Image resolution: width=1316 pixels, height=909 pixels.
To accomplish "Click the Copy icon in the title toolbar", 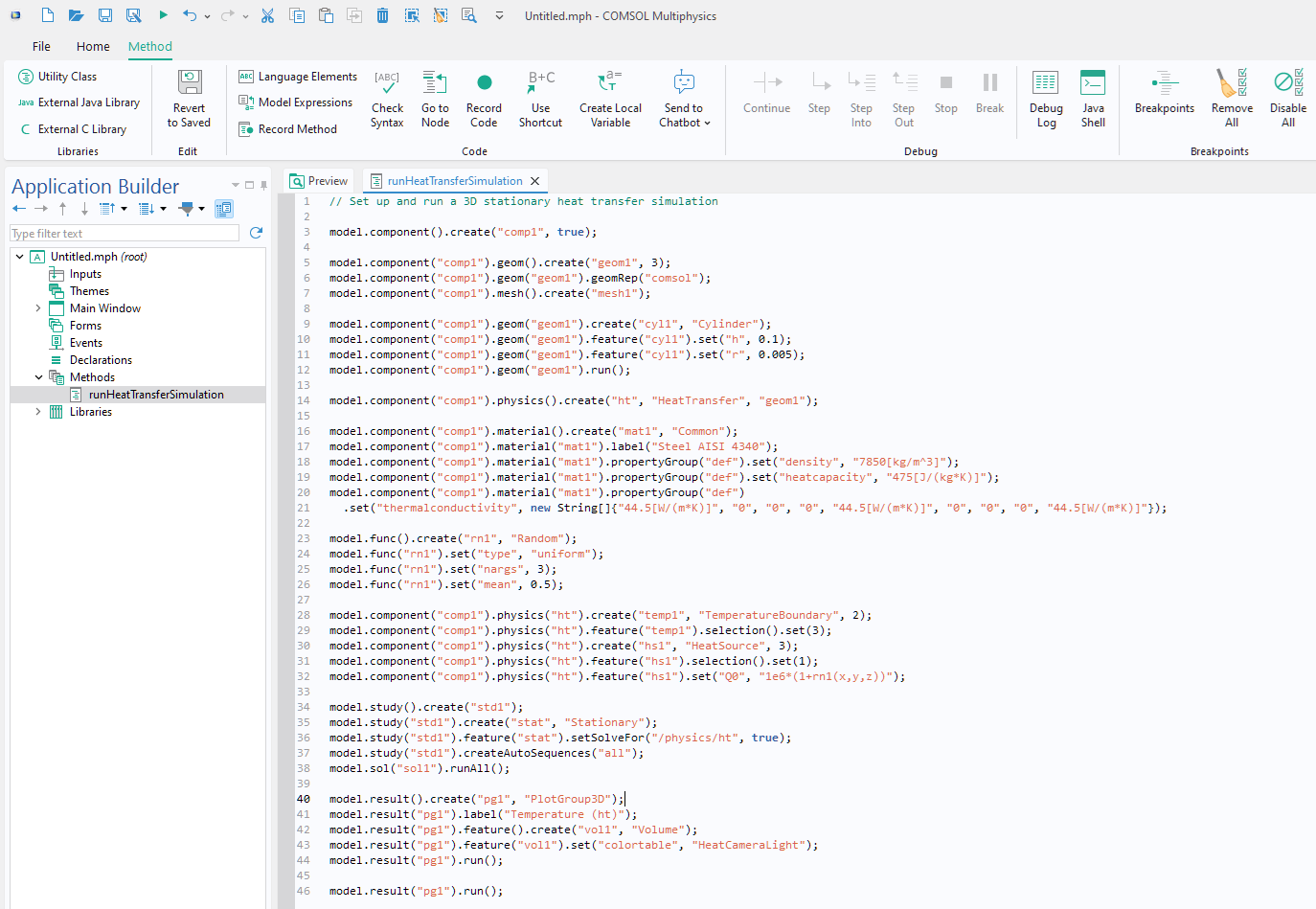I will click(297, 15).
